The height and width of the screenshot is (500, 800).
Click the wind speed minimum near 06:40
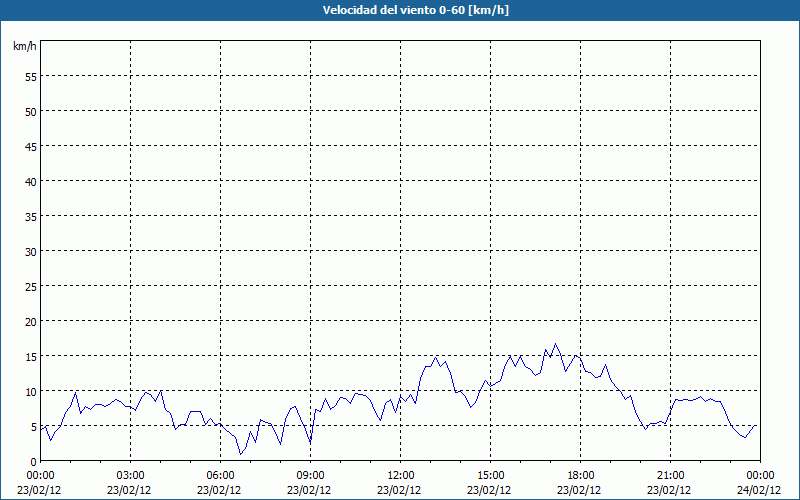[240, 454]
